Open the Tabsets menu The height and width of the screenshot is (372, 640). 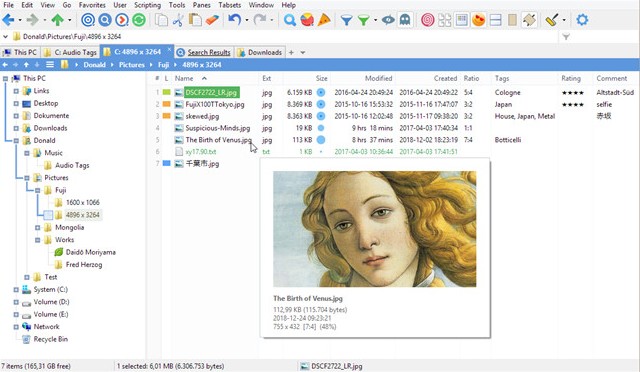click(229, 5)
